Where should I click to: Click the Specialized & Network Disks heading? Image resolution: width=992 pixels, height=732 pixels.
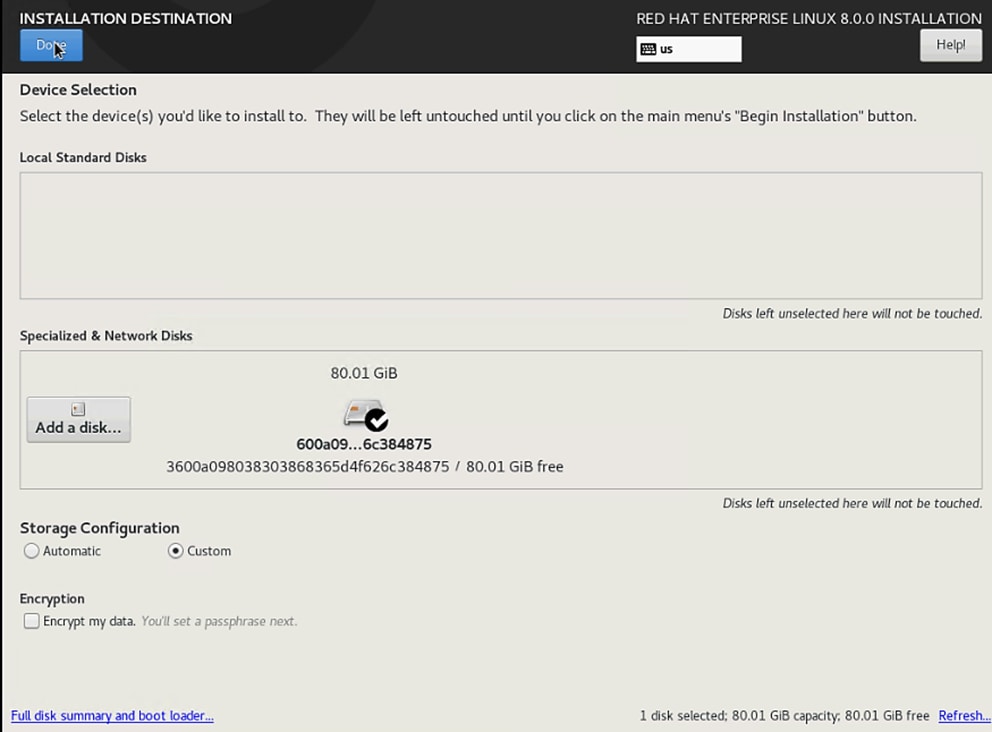(x=106, y=336)
